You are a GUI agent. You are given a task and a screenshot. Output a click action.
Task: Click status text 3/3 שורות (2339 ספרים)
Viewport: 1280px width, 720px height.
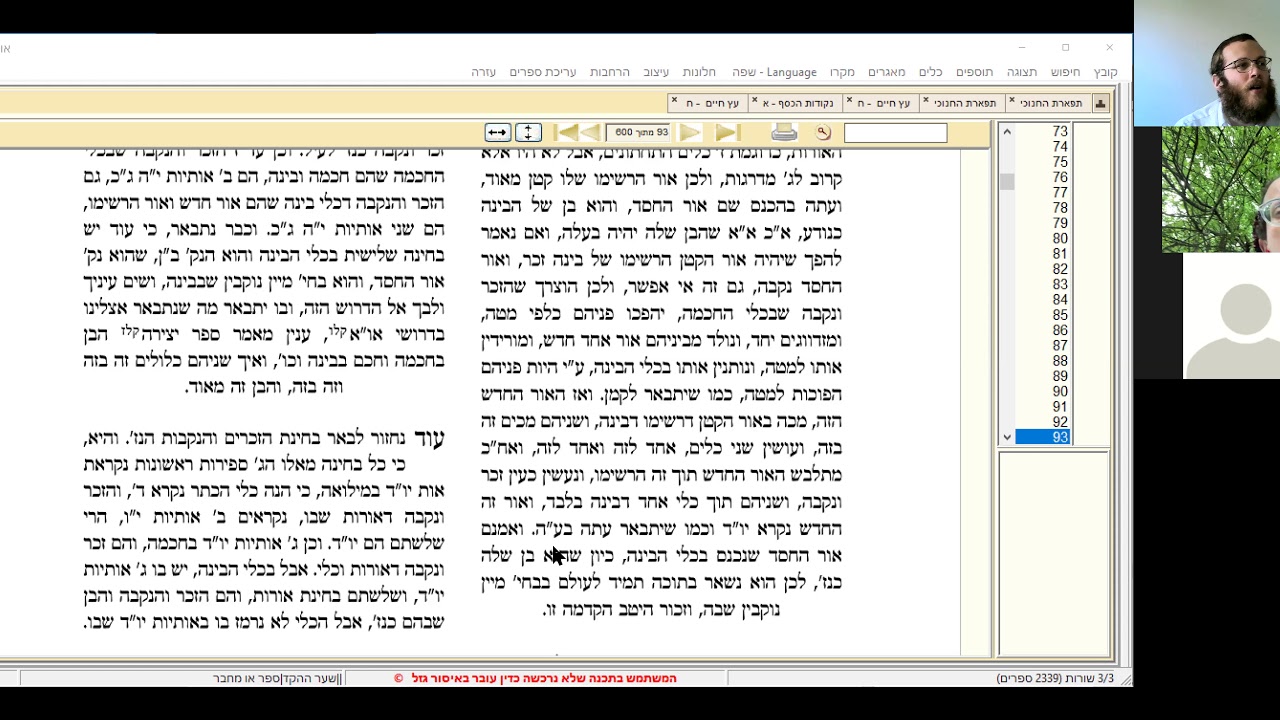pyautogui.click(x=1055, y=678)
